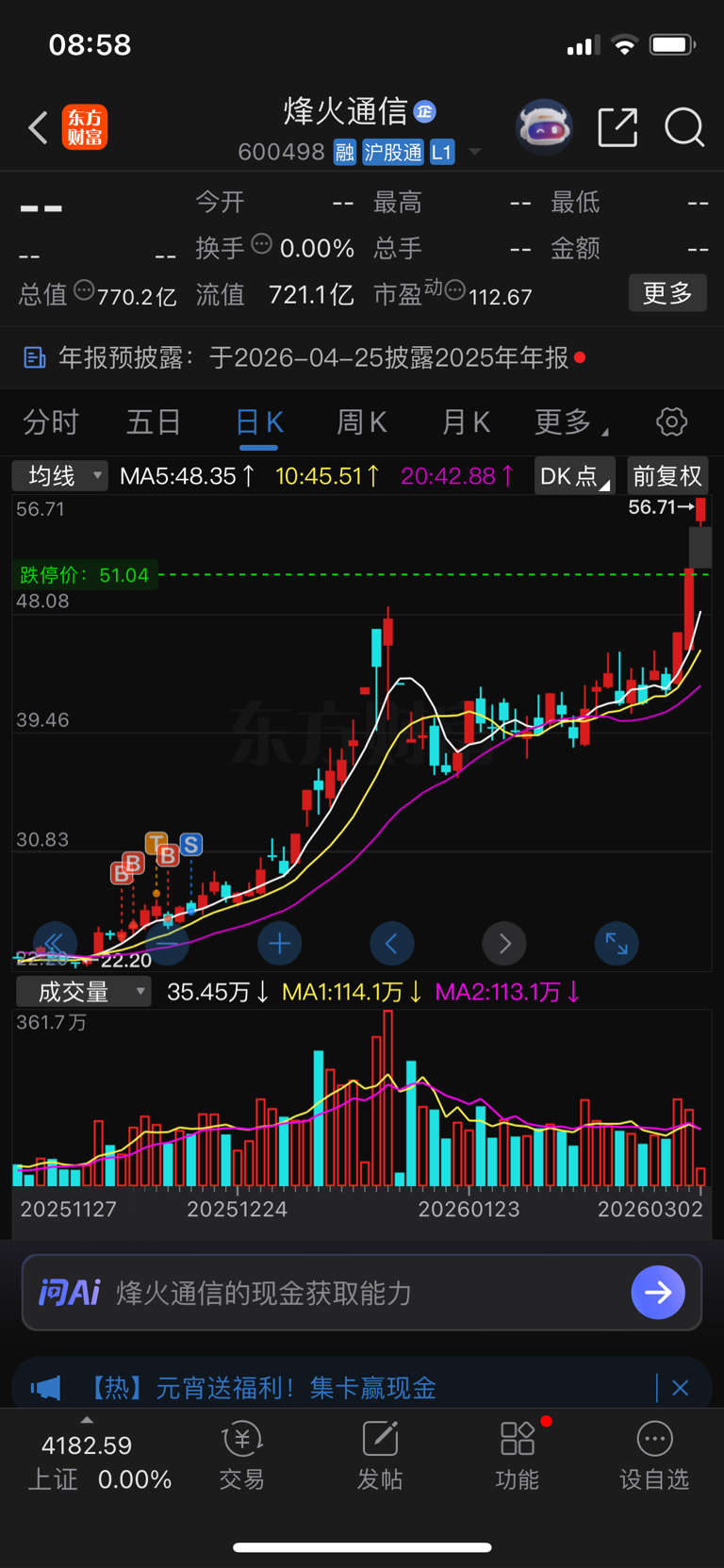Open the 成交量 indicator dropdown
Screen dimensions: 724x1568
[x=84, y=992]
